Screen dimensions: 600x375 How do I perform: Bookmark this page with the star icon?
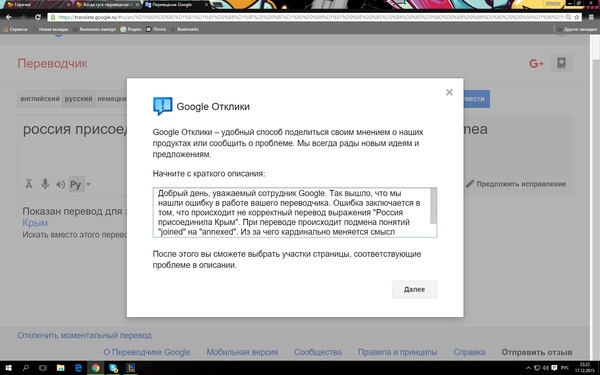pos(577,17)
